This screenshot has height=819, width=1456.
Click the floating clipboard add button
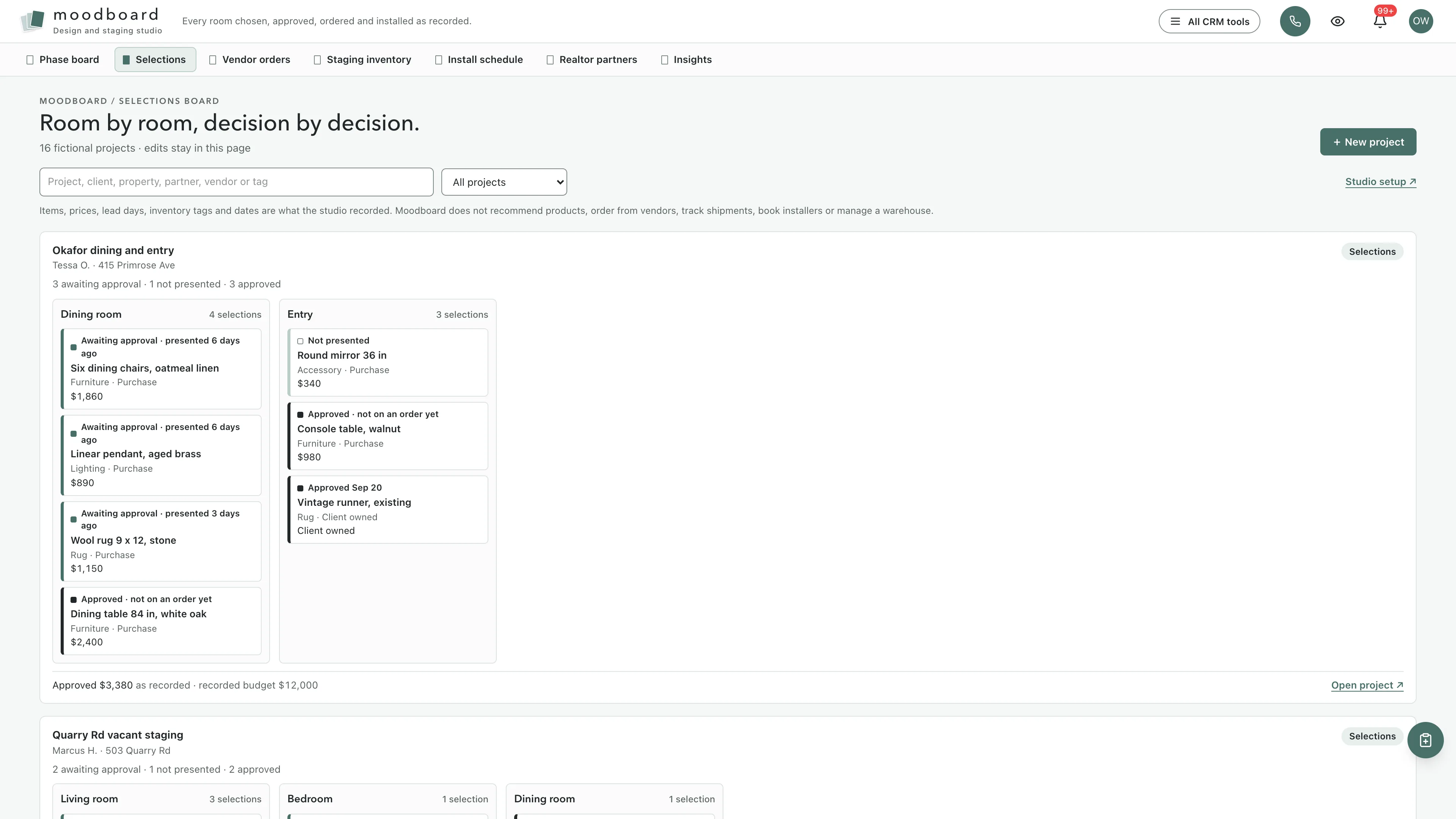click(1425, 740)
